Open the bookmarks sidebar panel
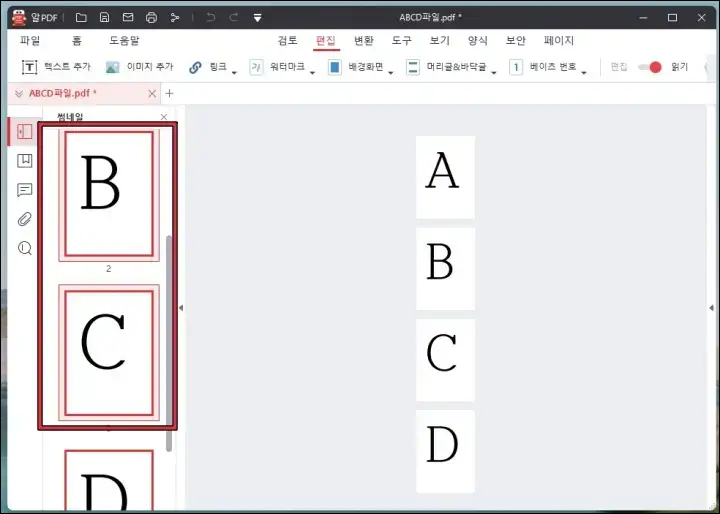 24,161
